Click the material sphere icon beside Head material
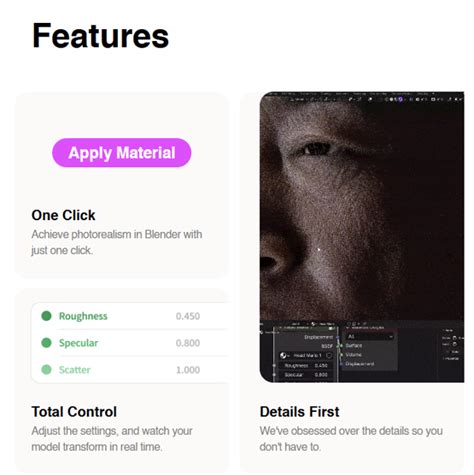Viewport: 474px width, 475px height. click(x=283, y=355)
